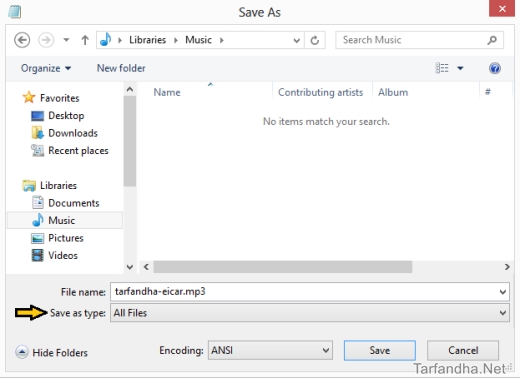Screen dimensions: 520x378
Task: Change the view layout icon
Action: [x=442, y=68]
